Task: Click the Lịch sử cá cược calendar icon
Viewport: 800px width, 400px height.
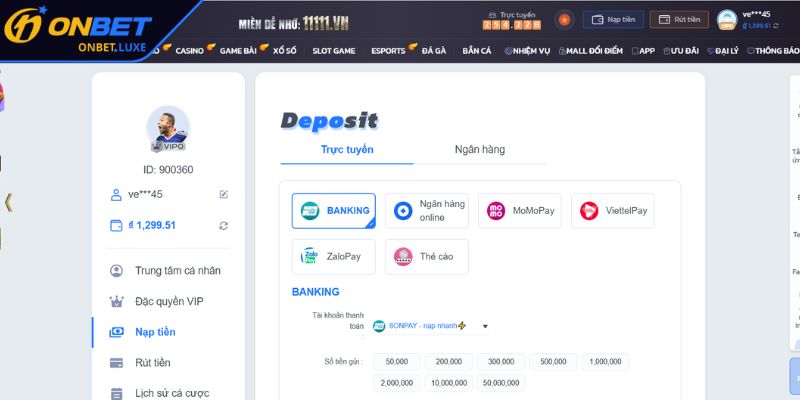Action: click(x=116, y=393)
